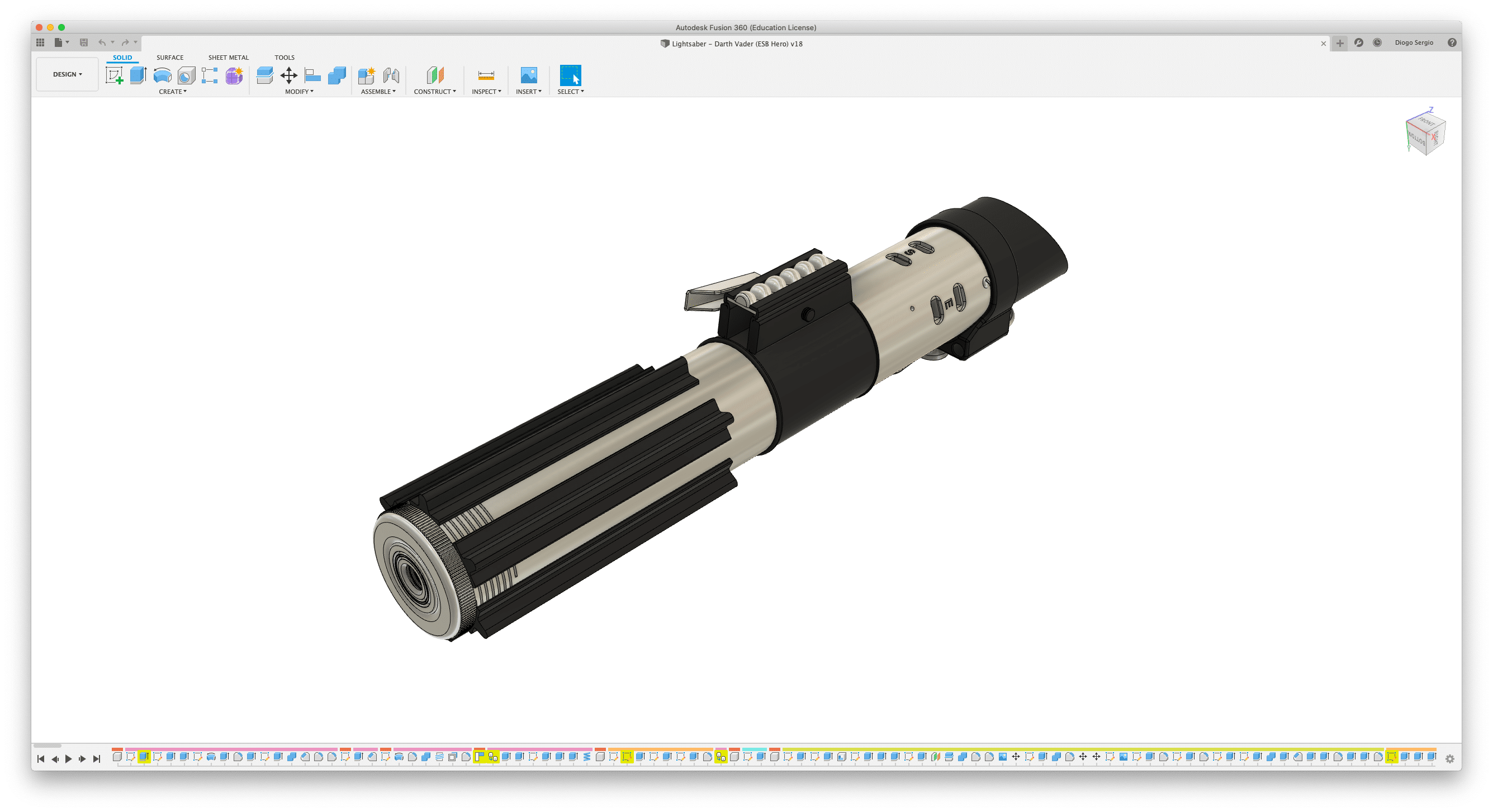Select the Align tool
This screenshot has height=812, width=1493.
(312, 75)
